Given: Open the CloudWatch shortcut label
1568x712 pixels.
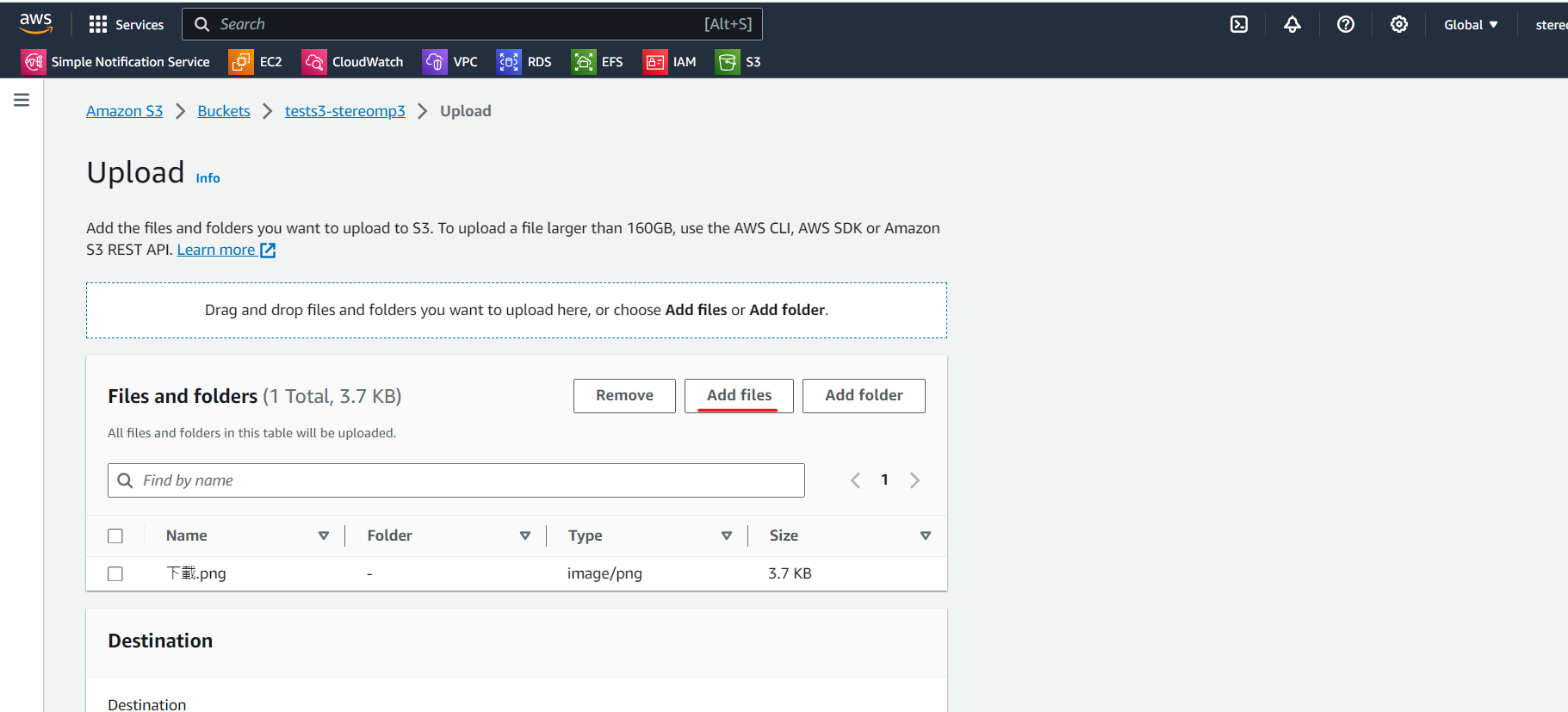Looking at the screenshot, I should 368,62.
